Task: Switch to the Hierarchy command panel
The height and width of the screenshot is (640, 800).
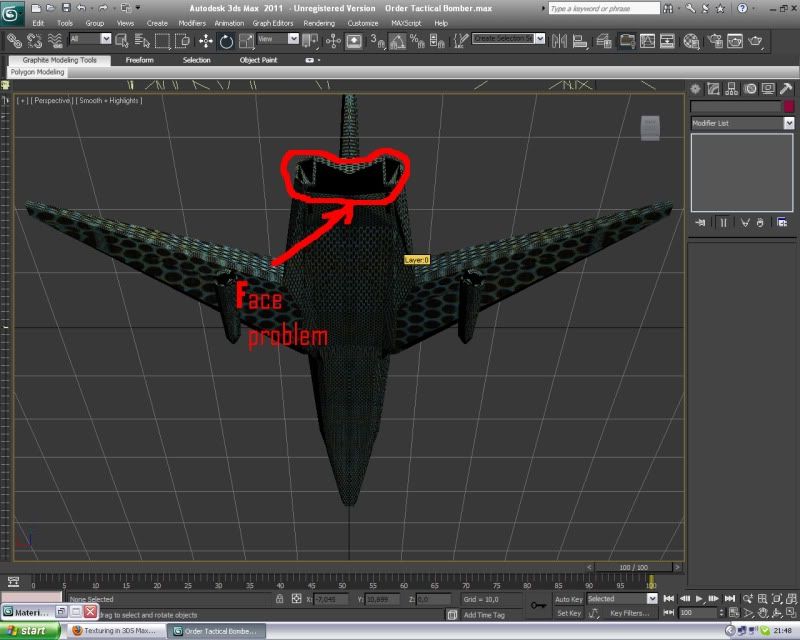Action: [x=732, y=89]
